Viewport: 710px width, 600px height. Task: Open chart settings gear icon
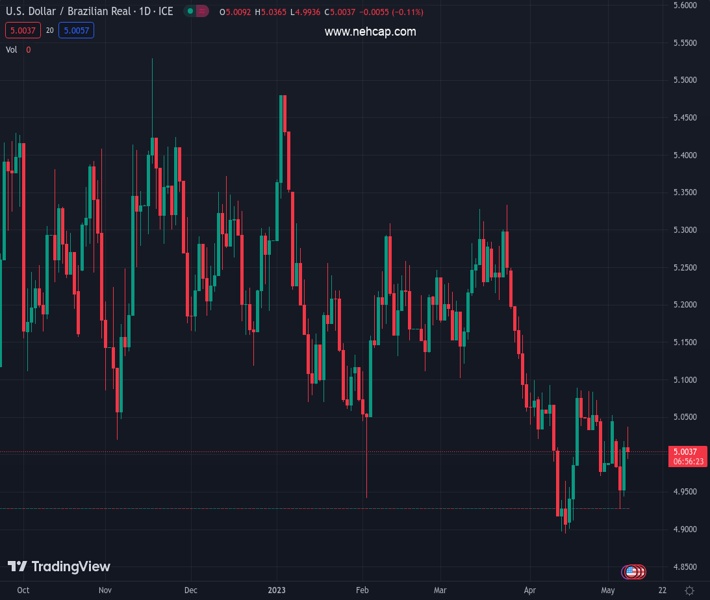(x=687, y=590)
